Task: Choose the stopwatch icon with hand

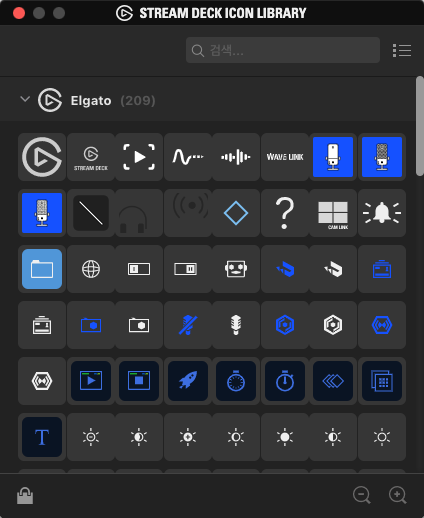Action: pos(285,381)
